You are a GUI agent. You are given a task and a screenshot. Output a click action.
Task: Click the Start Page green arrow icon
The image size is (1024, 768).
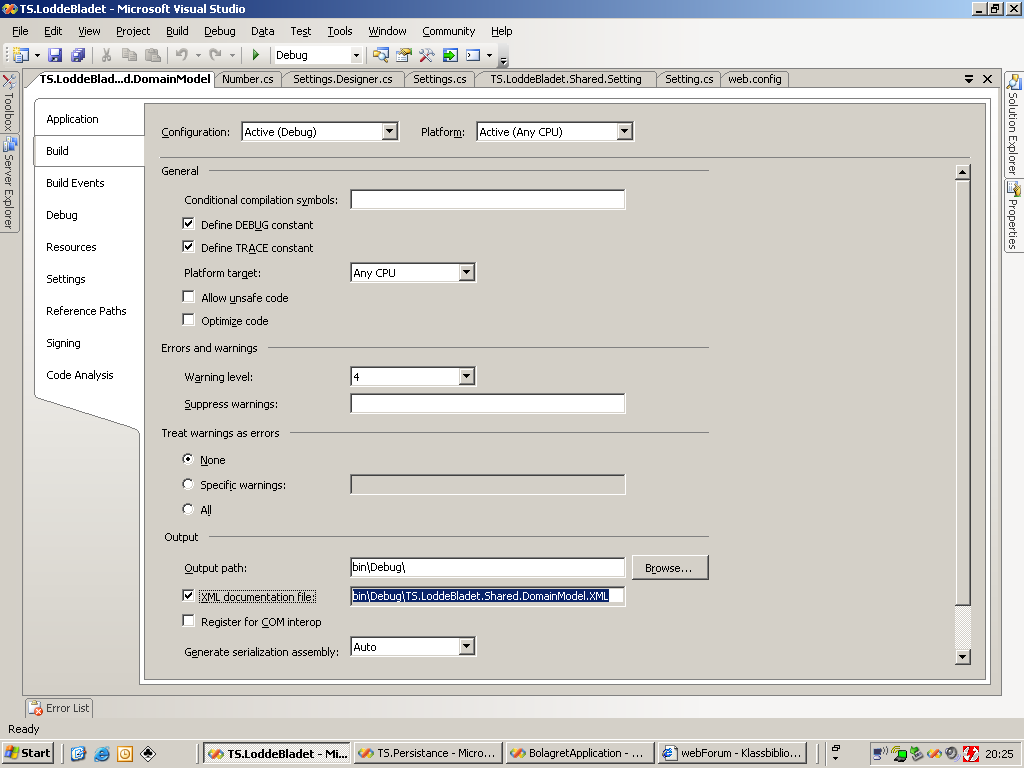tap(450, 55)
